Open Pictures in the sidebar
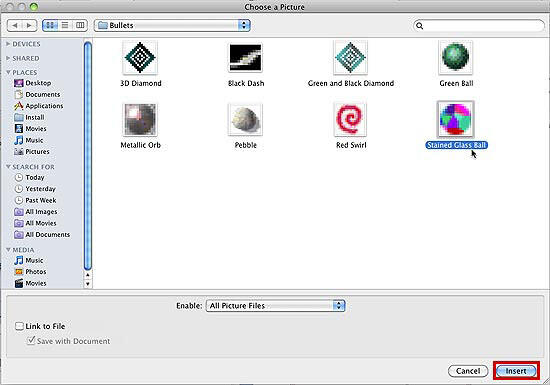Screen dimensions: 550x385 32,151
